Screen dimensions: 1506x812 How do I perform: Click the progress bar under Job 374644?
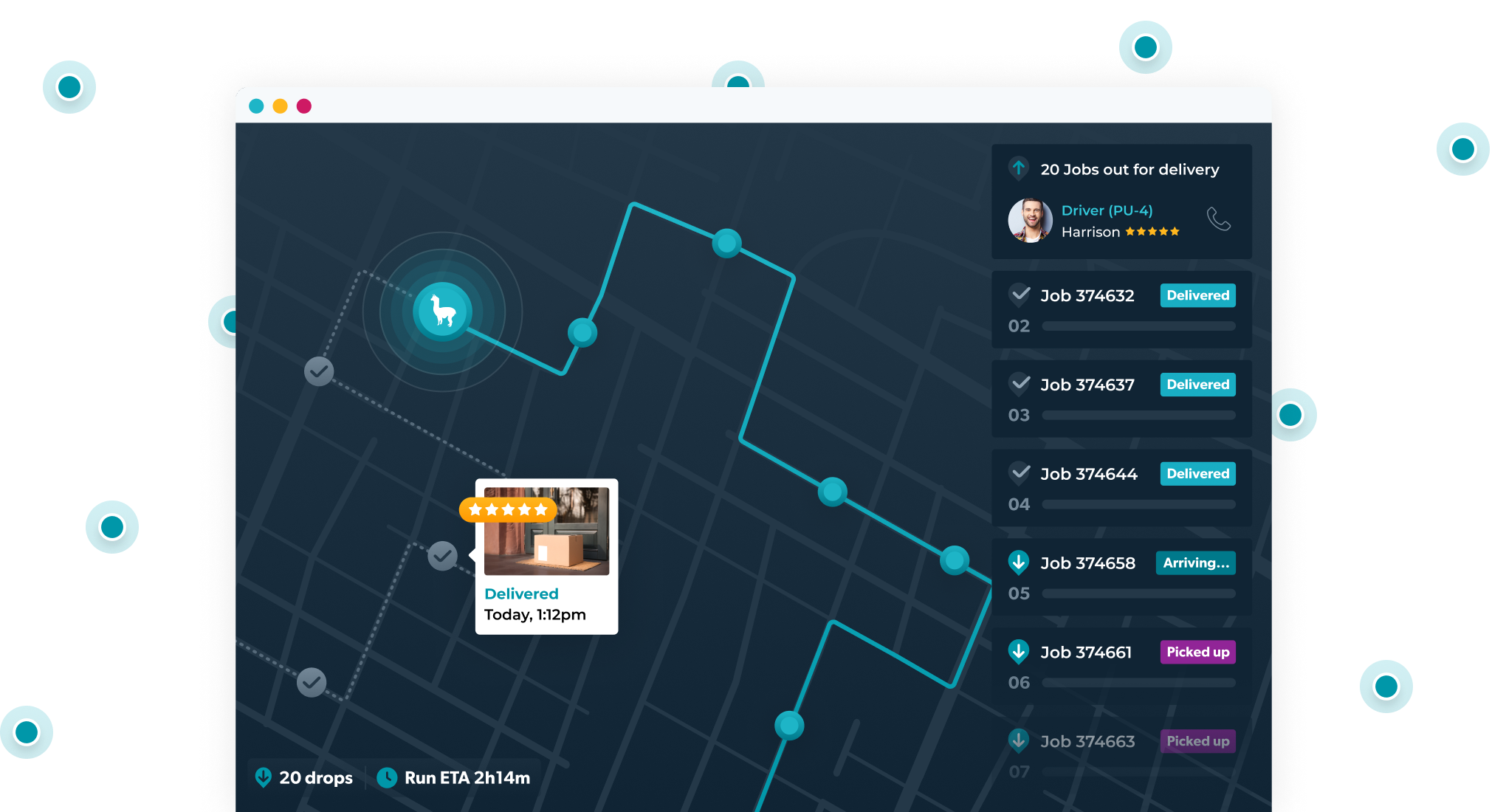click(x=1138, y=504)
